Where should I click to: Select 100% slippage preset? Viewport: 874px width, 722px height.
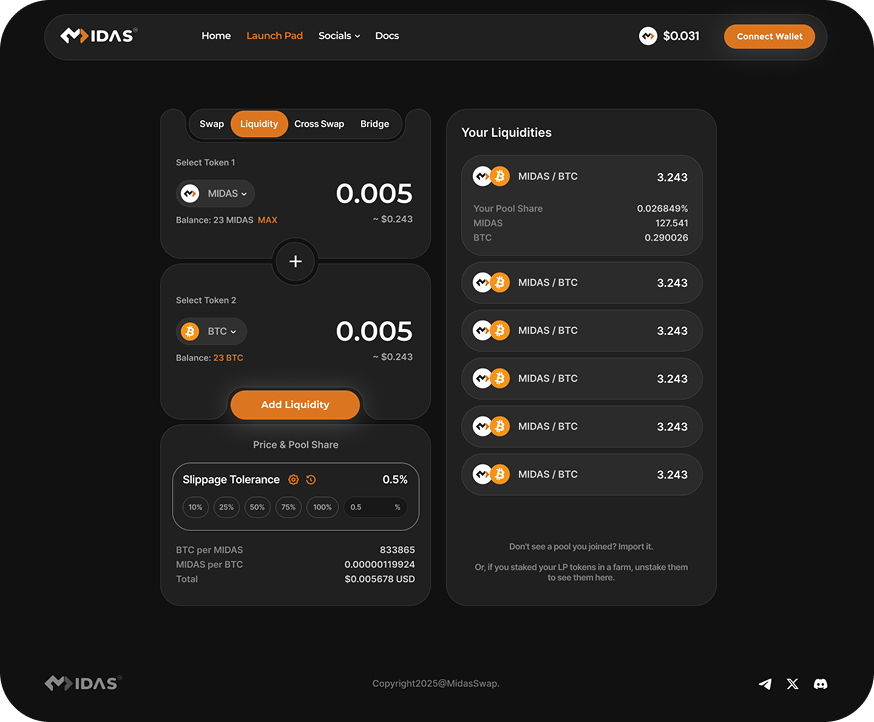pos(322,508)
